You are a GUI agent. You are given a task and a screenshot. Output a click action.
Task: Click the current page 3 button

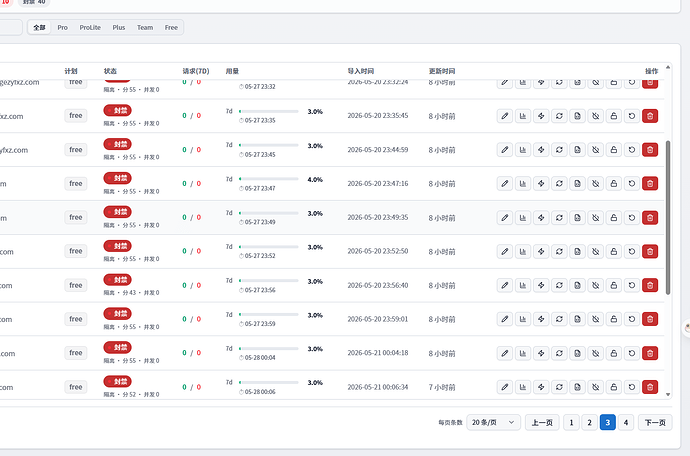pos(608,423)
